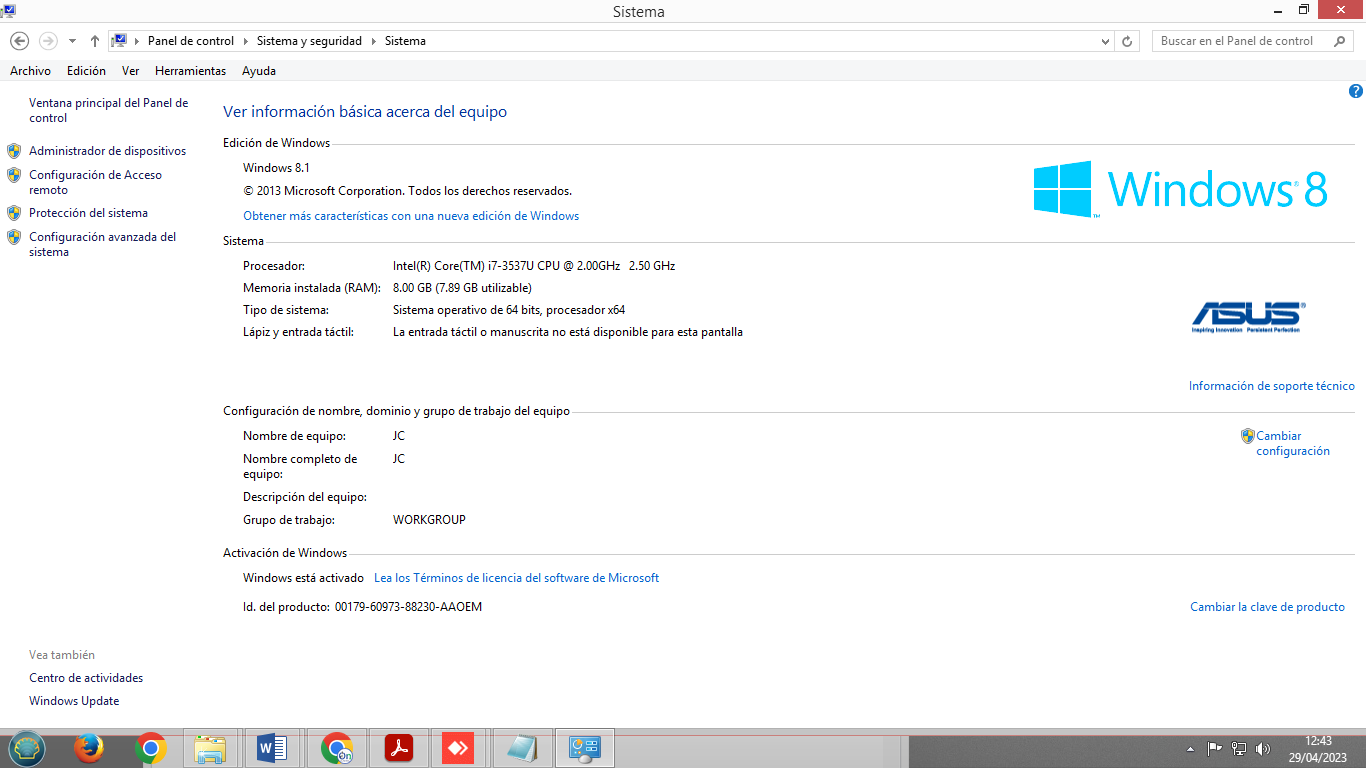The image size is (1366, 768).
Task: Click the forward navigation arrow
Action: click(48, 41)
